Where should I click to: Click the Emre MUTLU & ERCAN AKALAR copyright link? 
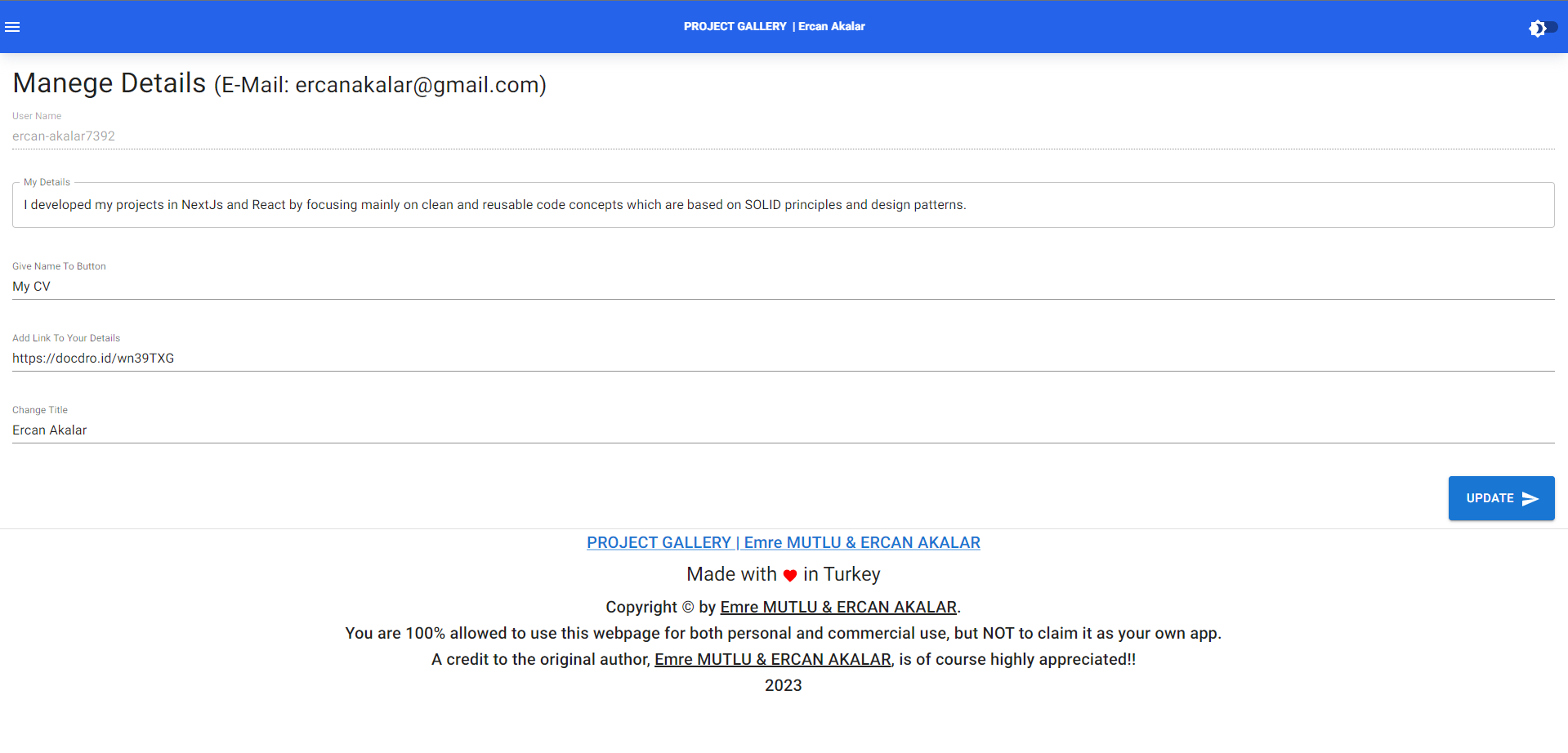(838, 607)
